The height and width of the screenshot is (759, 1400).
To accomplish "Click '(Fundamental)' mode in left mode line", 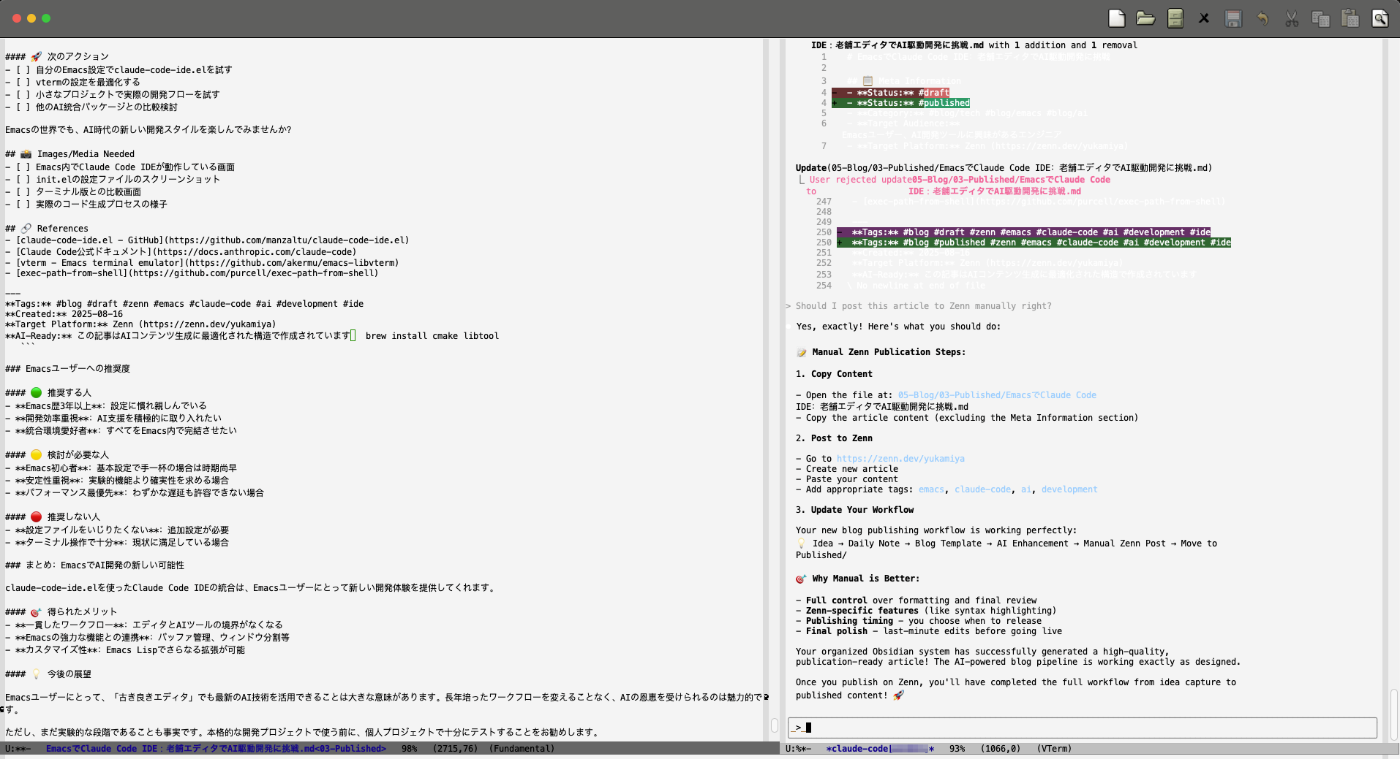I will pyautogui.click(x=521, y=748).
